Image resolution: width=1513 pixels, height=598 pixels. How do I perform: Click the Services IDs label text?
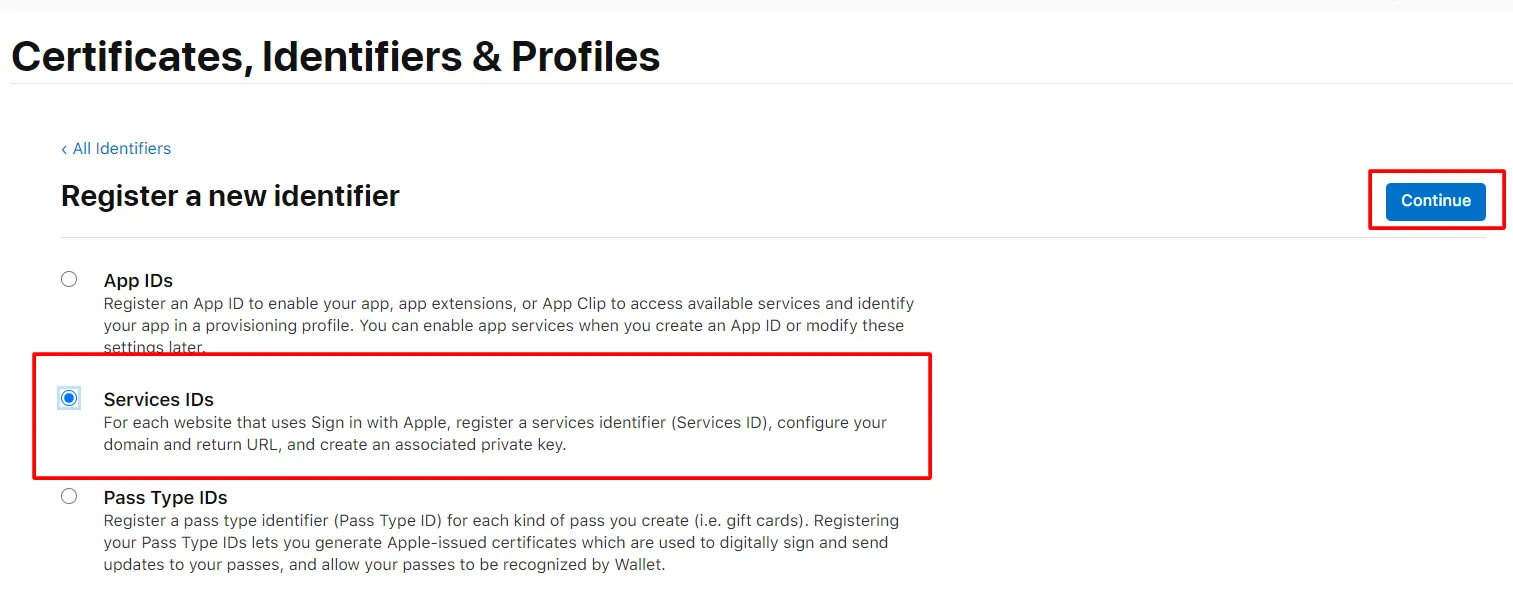[158, 398]
